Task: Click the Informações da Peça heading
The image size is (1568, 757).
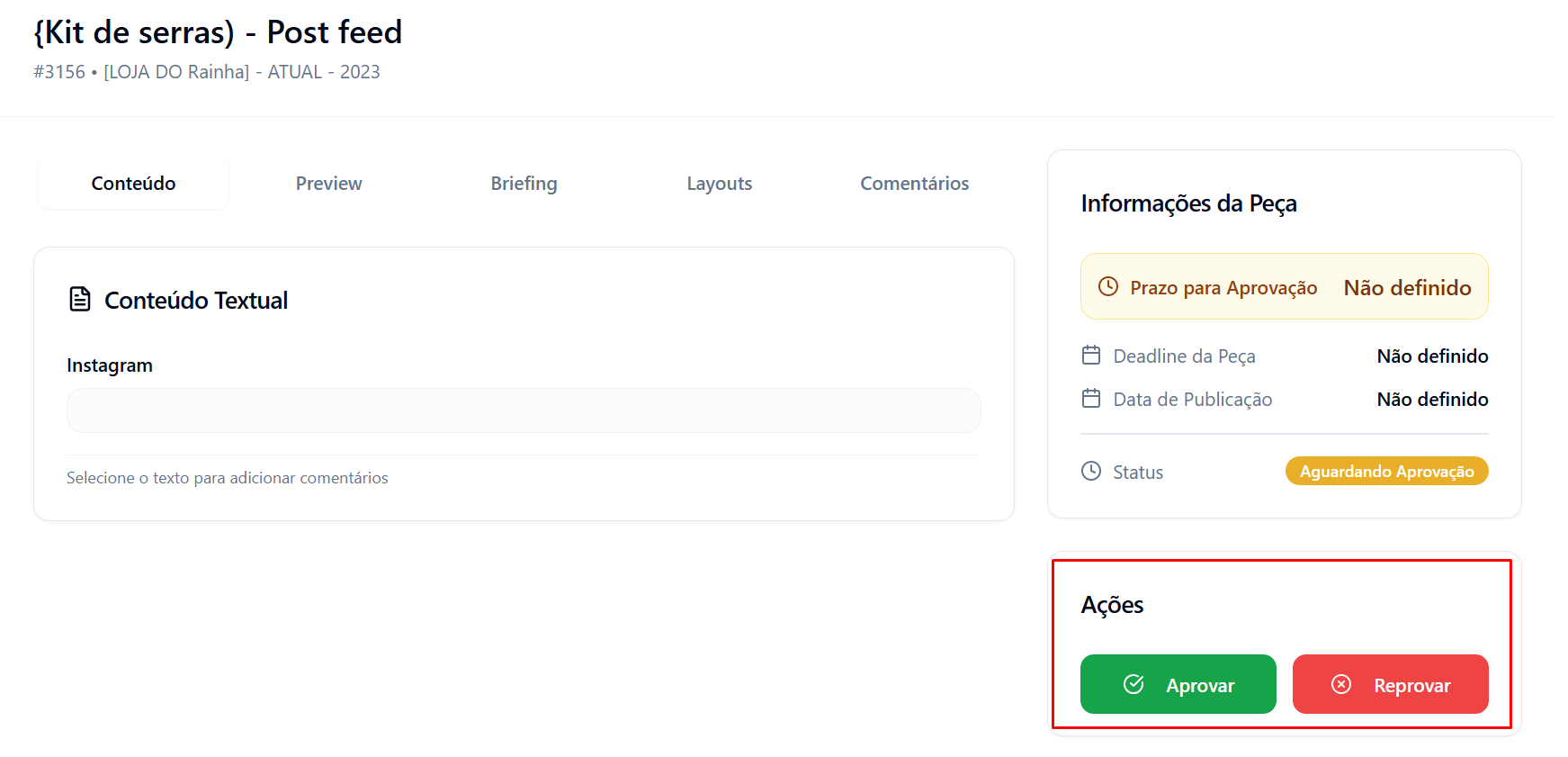Action: click(1188, 204)
